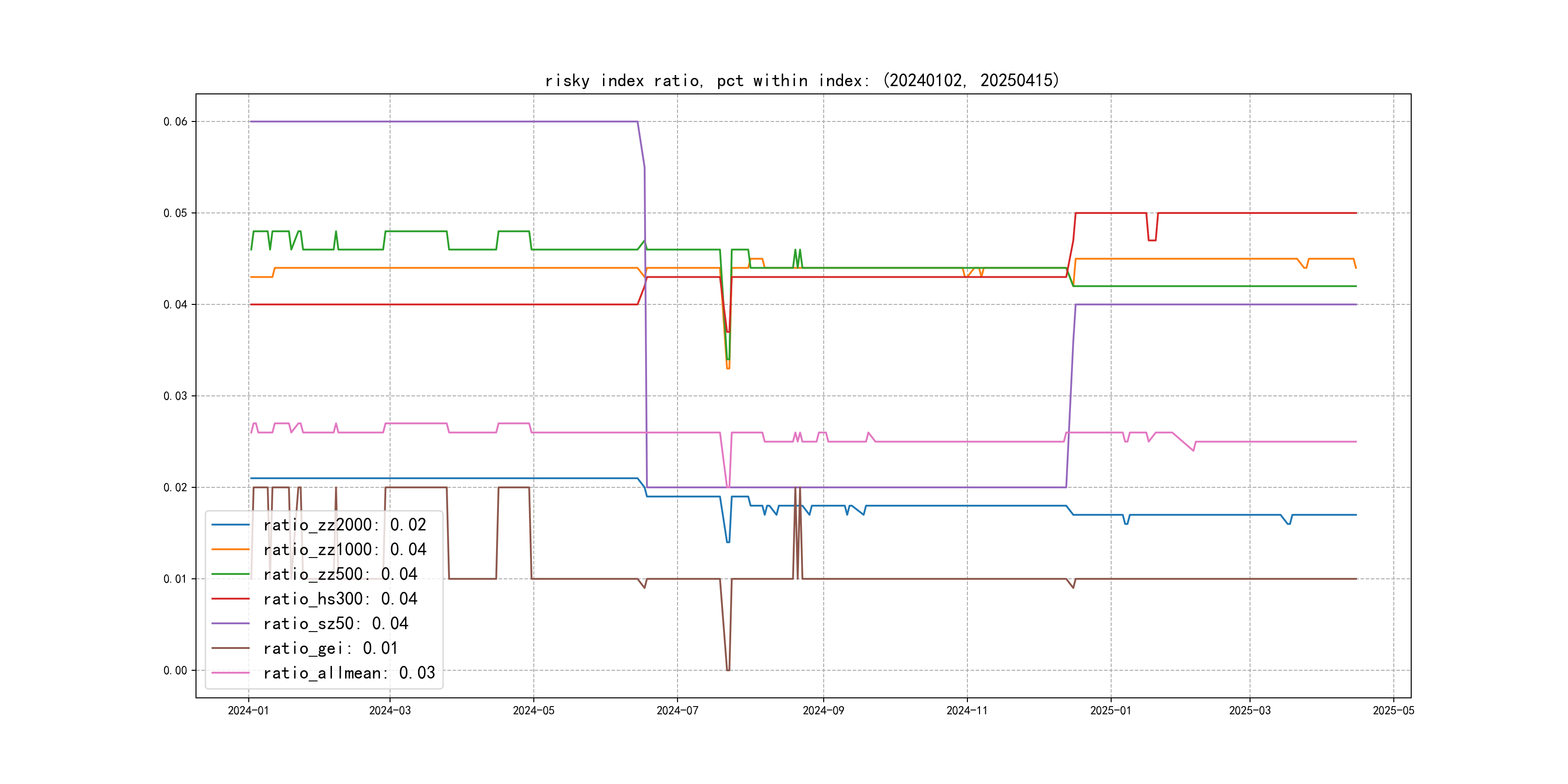Click the 2025-05 x-axis tick label

click(x=1393, y=710)
